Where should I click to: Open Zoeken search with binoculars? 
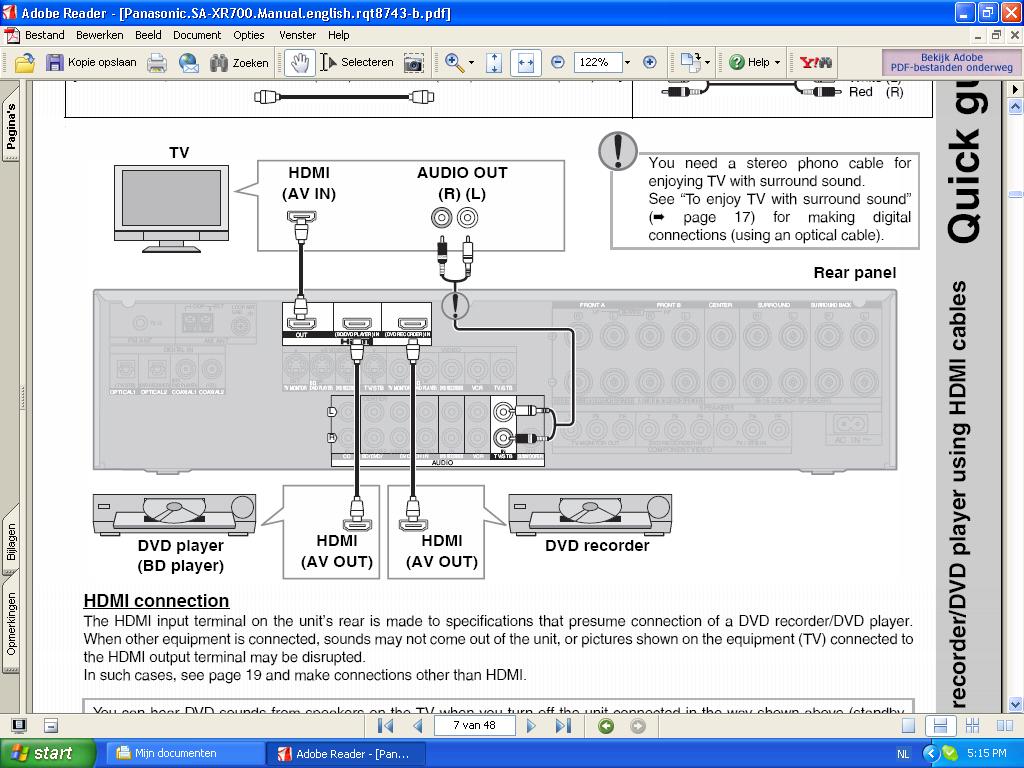click(x=239, y=63)
